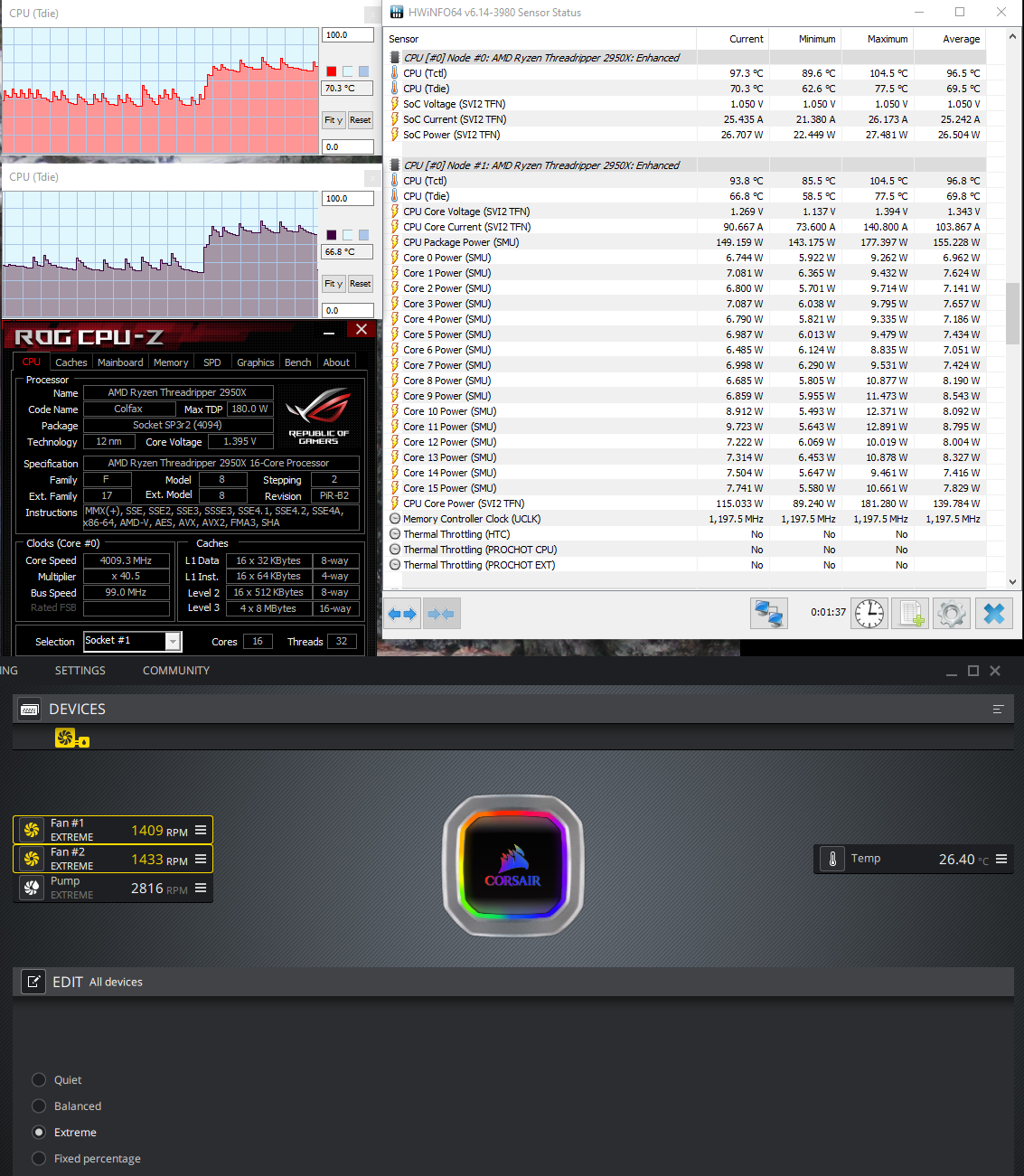
Task: Click the SoC Voltage lightning icon
Action: (x=395, y=104)
